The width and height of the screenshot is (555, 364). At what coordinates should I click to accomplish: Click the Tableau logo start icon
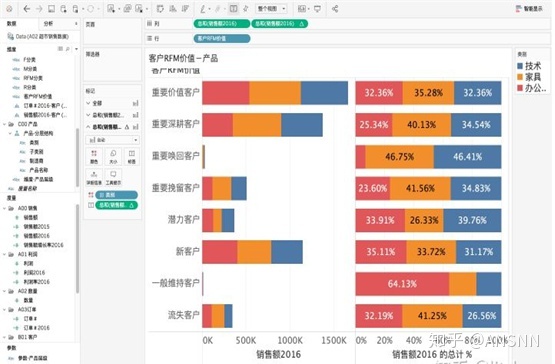[9, 9]
